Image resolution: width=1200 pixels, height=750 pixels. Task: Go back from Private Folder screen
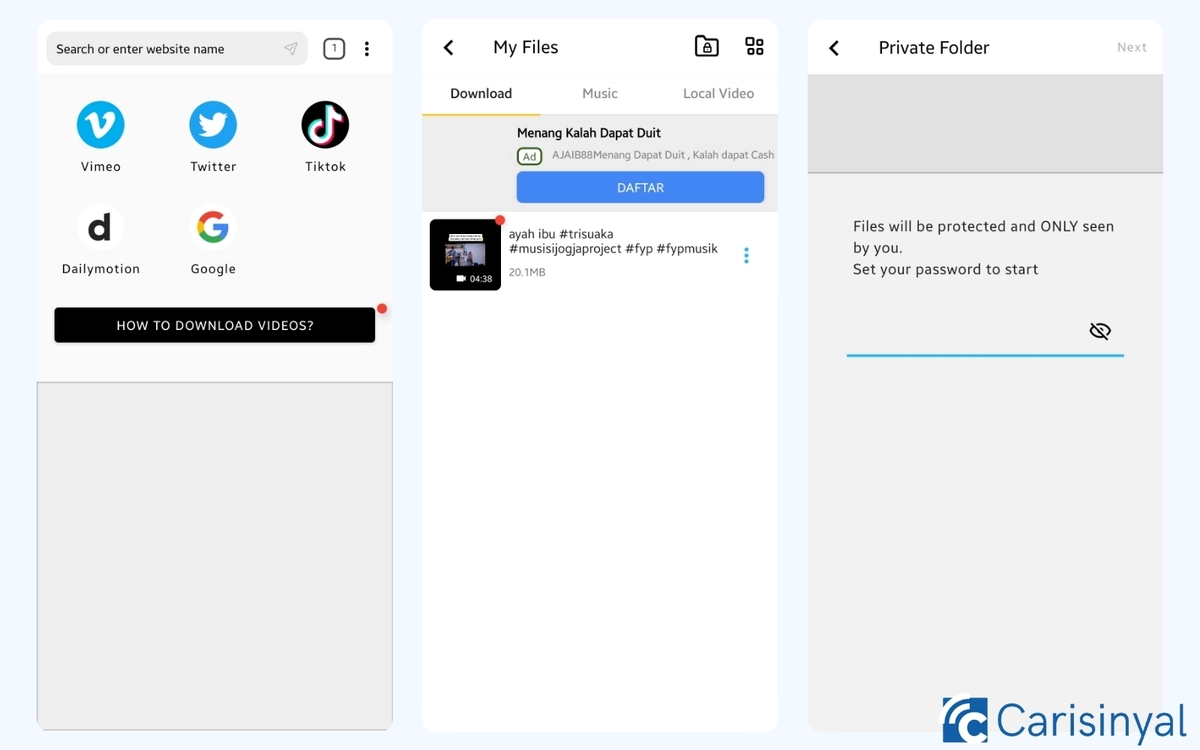click(x=834, y=47)
